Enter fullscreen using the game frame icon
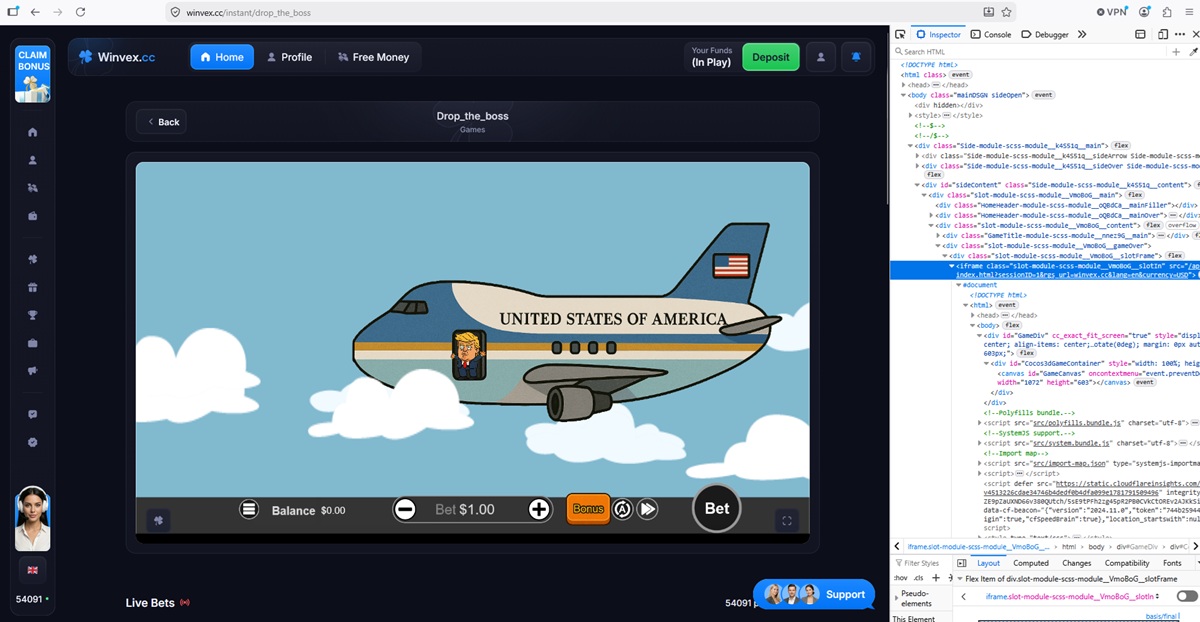The height and width of the screenshot is (622, 1200). (x=787, y=520)
